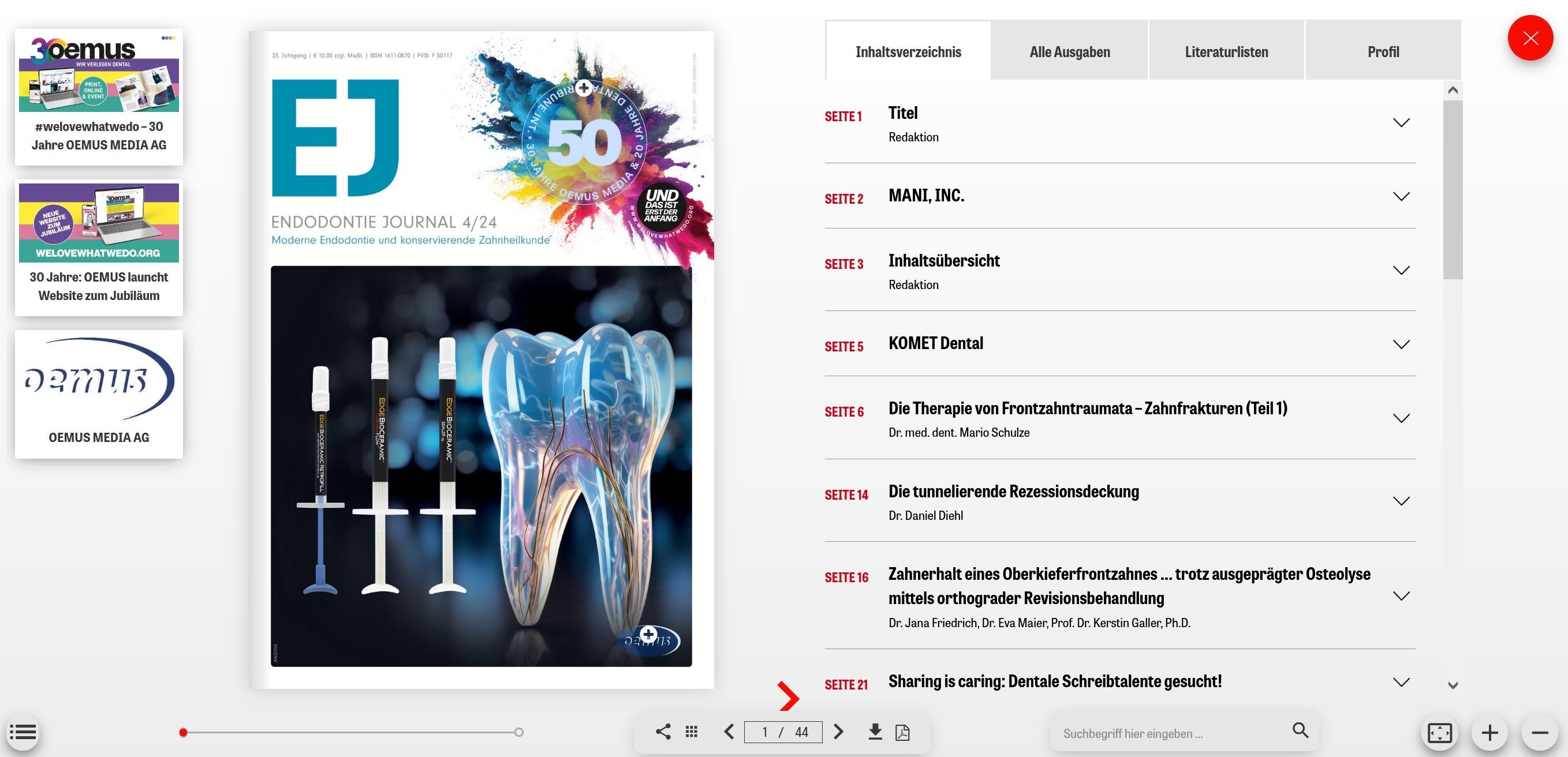Click author Dr. med. dent. Mario Schulze

(x=959, y=433)
